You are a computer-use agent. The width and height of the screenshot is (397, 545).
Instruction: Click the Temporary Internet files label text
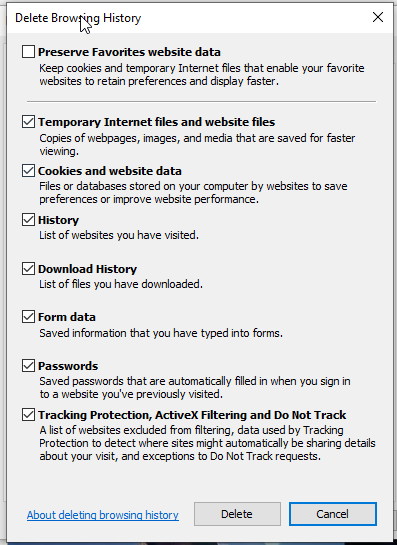[x=156, y=122]
